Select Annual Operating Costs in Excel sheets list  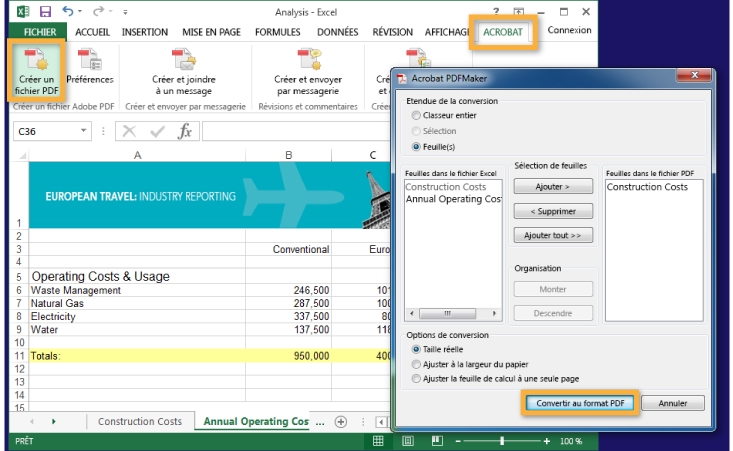pyautogui.click(x=453, y=199)
